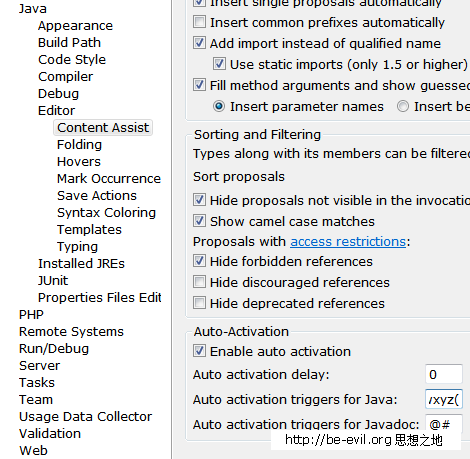This screenshot has height=459, width=470.
Task: Select the Insert best guessed radio button
Action: click(x=403, y=107)
